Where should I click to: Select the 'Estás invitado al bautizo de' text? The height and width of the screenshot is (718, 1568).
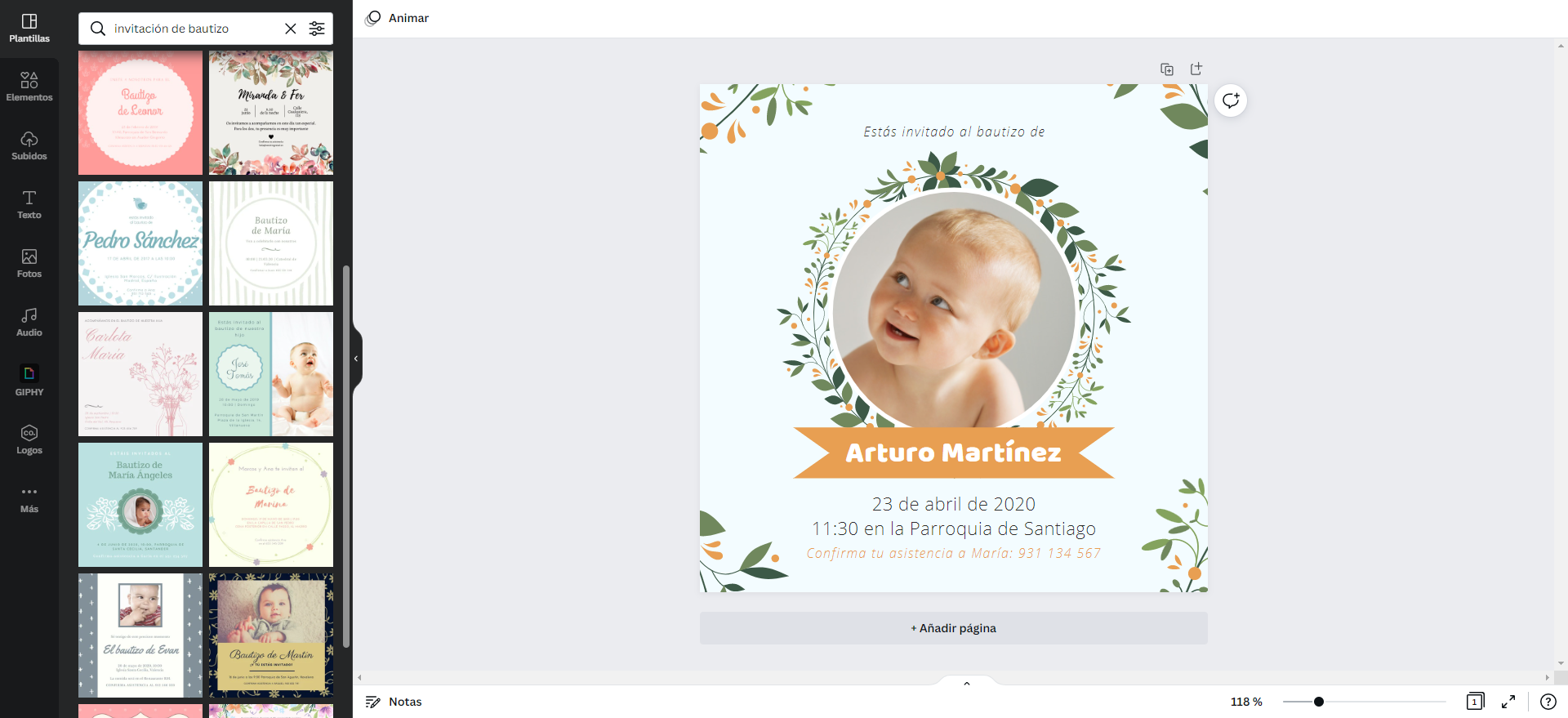[954, 132]
